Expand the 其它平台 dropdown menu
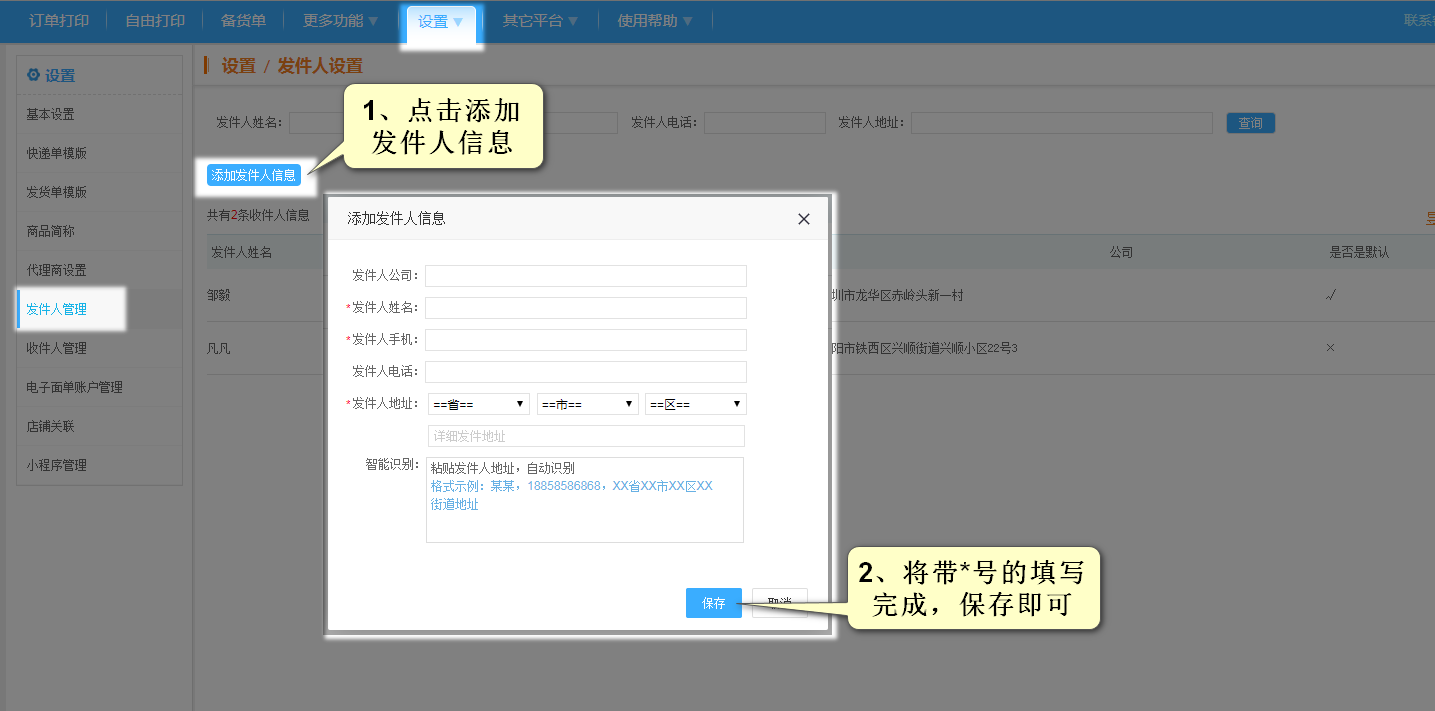 tap(541, 21)
